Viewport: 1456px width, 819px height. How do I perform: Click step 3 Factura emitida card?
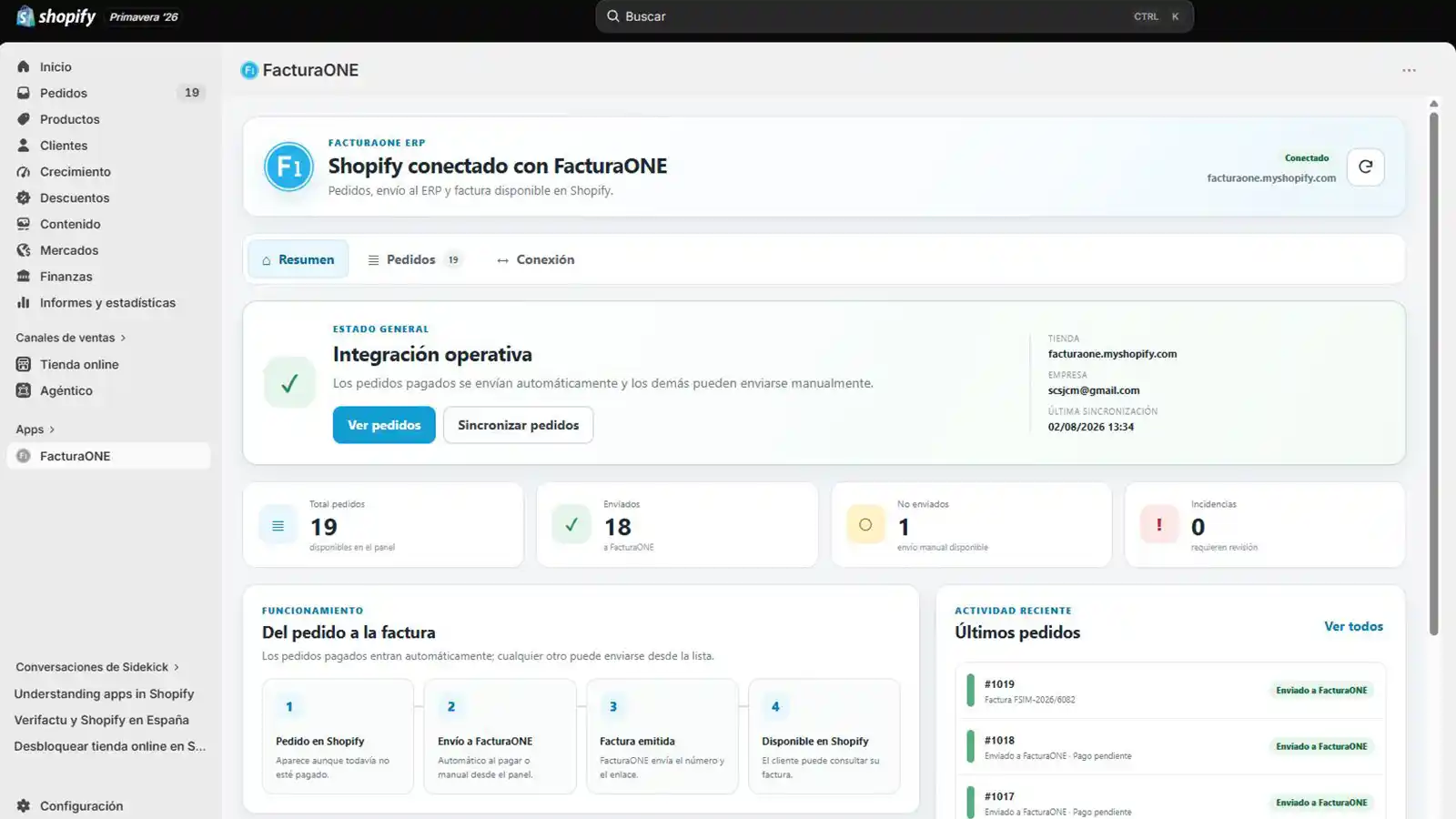(662, 736)
